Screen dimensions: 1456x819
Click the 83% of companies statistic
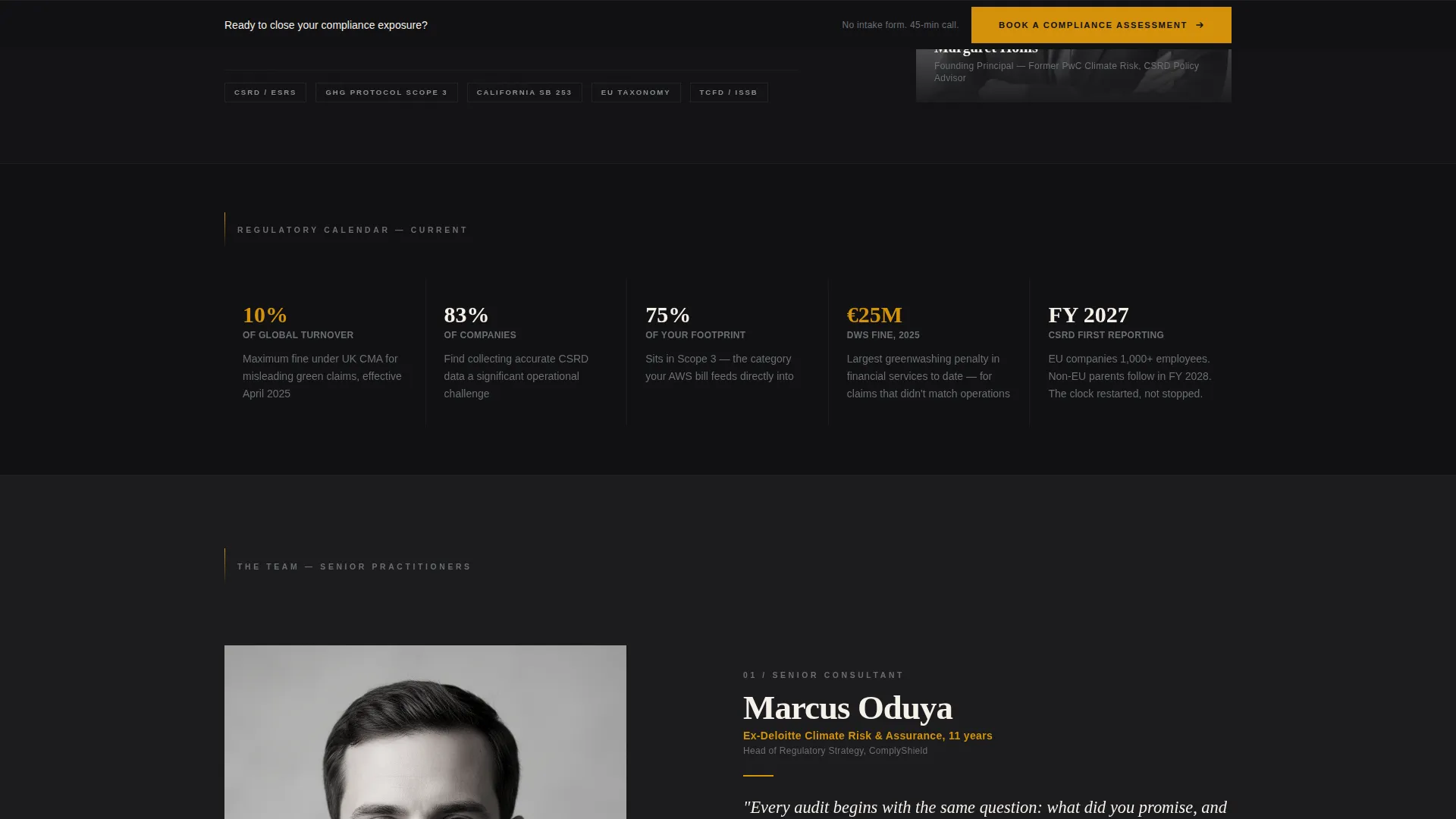click(466, 315)
